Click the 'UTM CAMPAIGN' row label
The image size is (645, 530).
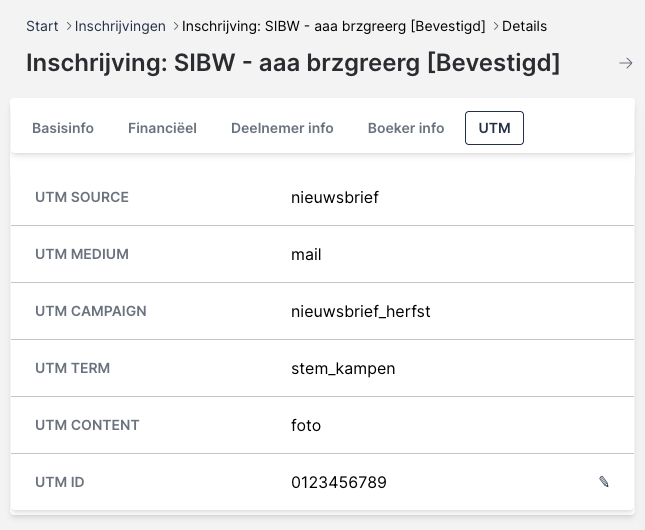coord(91,311)
